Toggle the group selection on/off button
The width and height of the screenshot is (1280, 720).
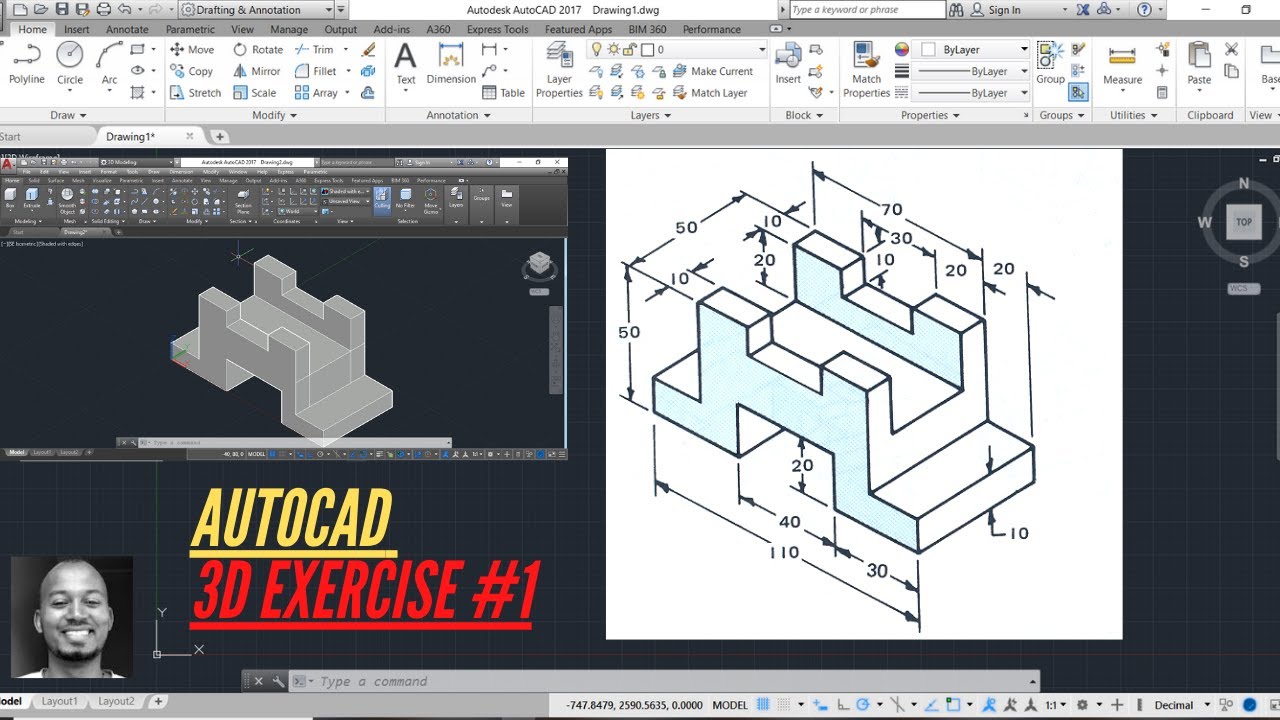[1078, 93]
